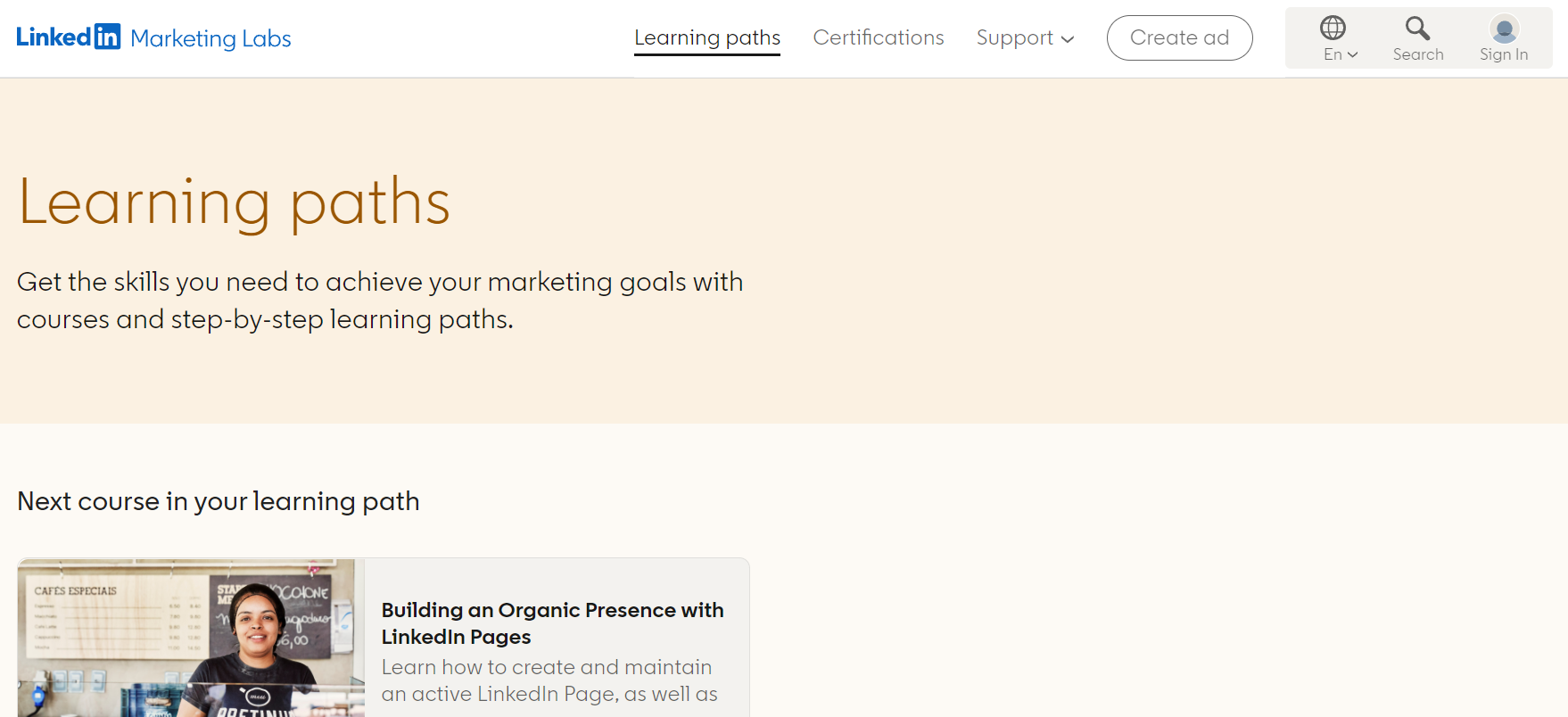Click the 'Next course in your learning path' heading
The width and height of the screenshot is (1568, 717).
click(219, 501)
